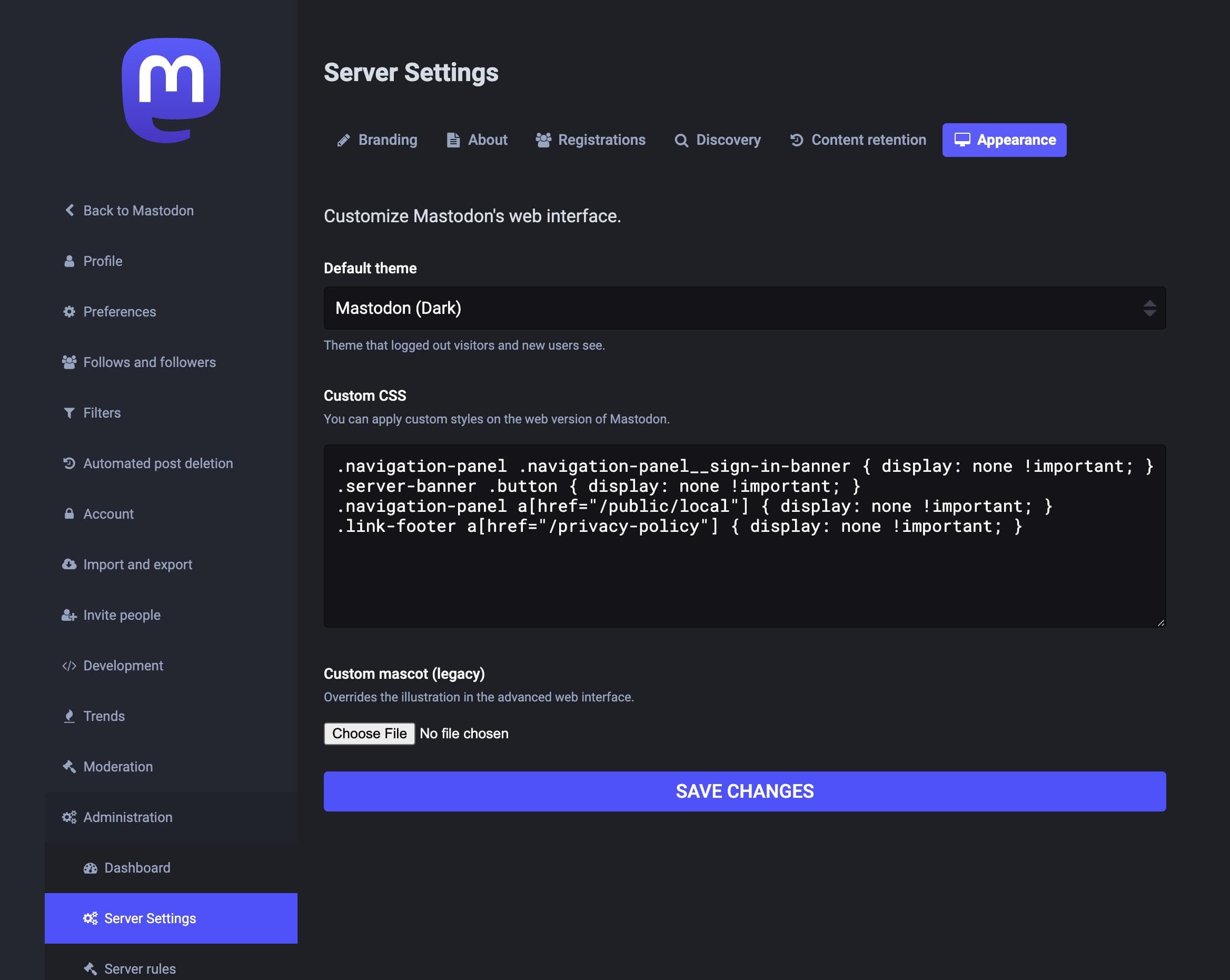Select the Appearance tab
The width and height of the screenshot is (1230, 980).
click(1004, 140)
